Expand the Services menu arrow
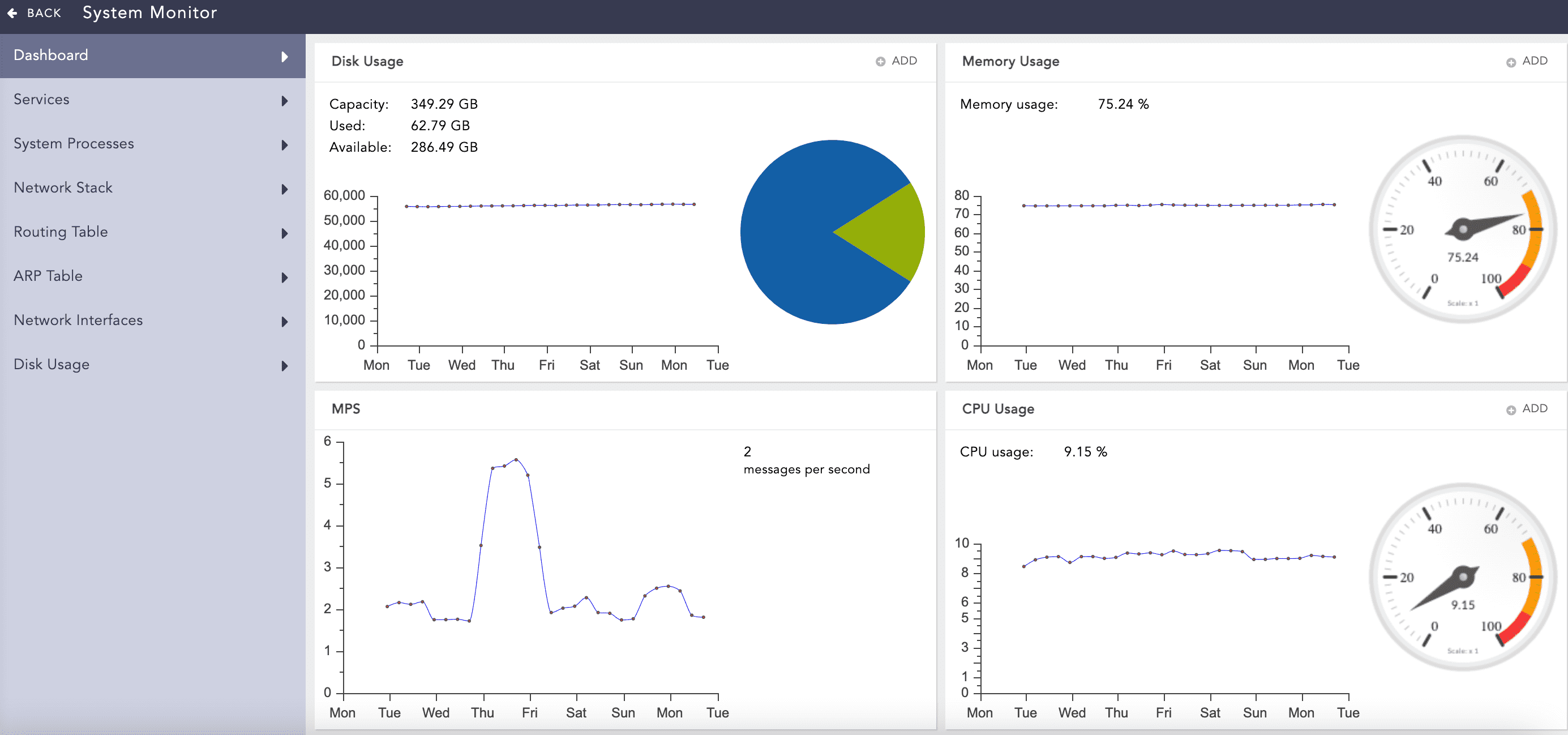 pyautogui.click(x=284, y=100)
